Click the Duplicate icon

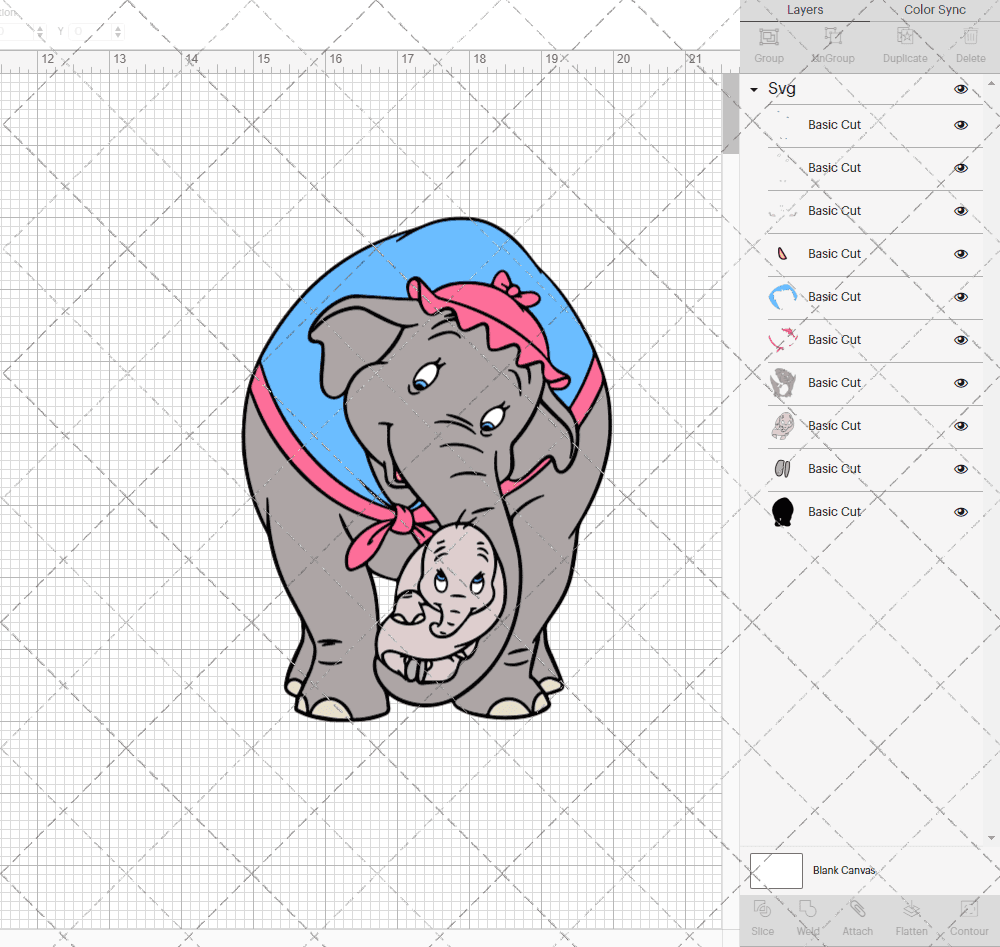tap(905, 37)
